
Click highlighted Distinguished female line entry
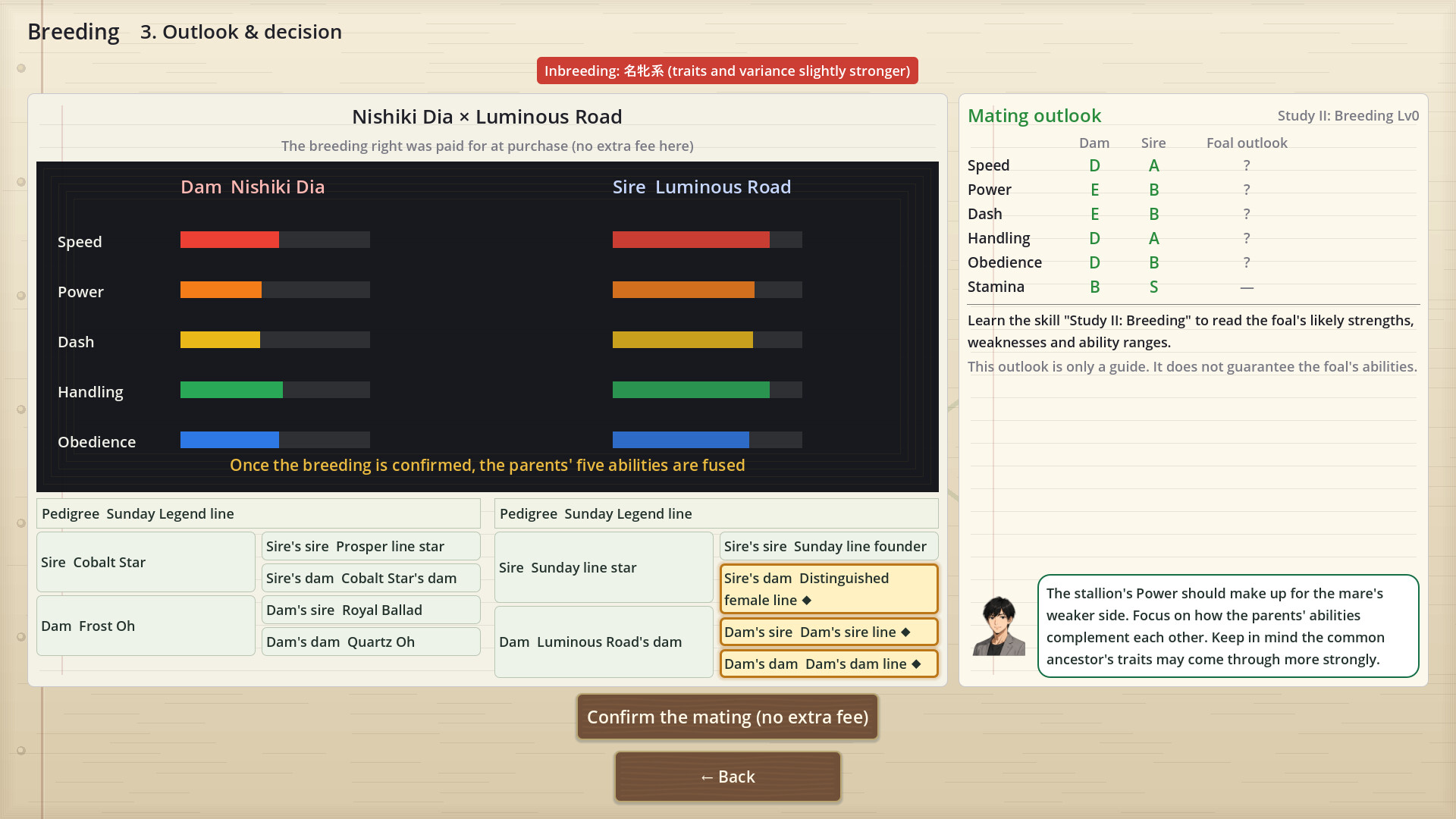(x=829, y=588)
